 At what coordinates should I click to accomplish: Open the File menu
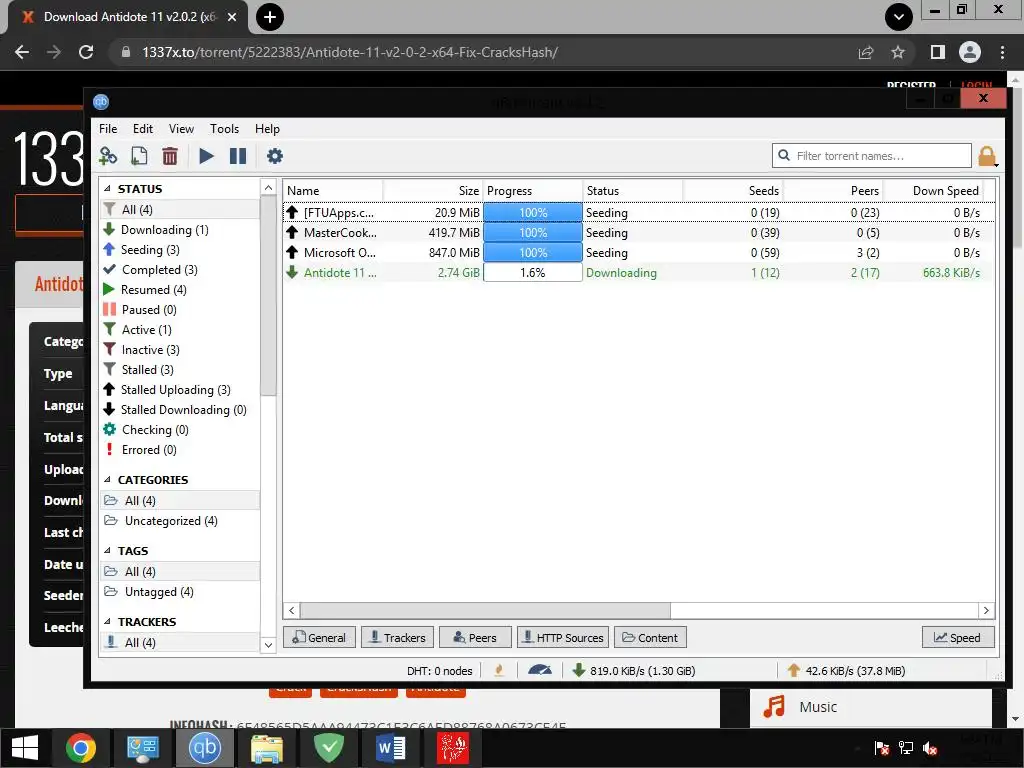click(x=108, y=129)
